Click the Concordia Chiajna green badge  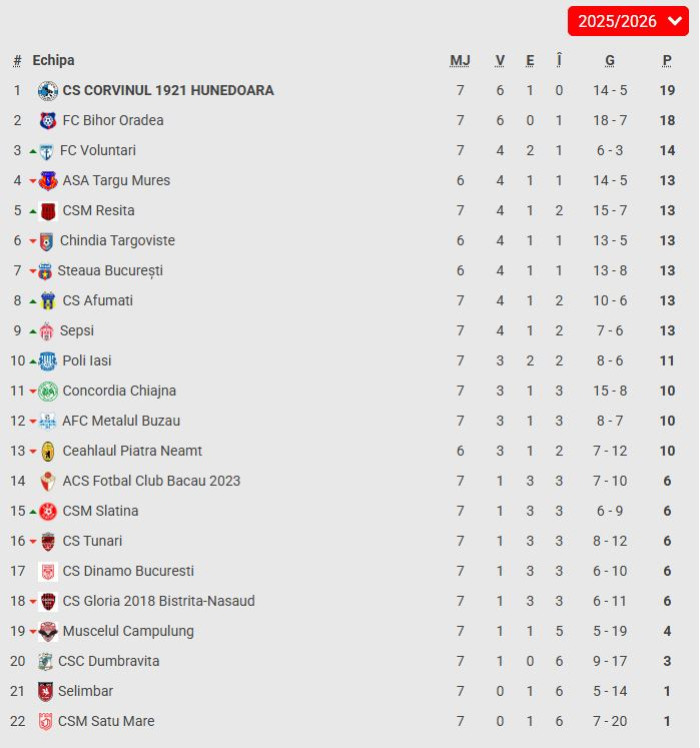point(48,391)
